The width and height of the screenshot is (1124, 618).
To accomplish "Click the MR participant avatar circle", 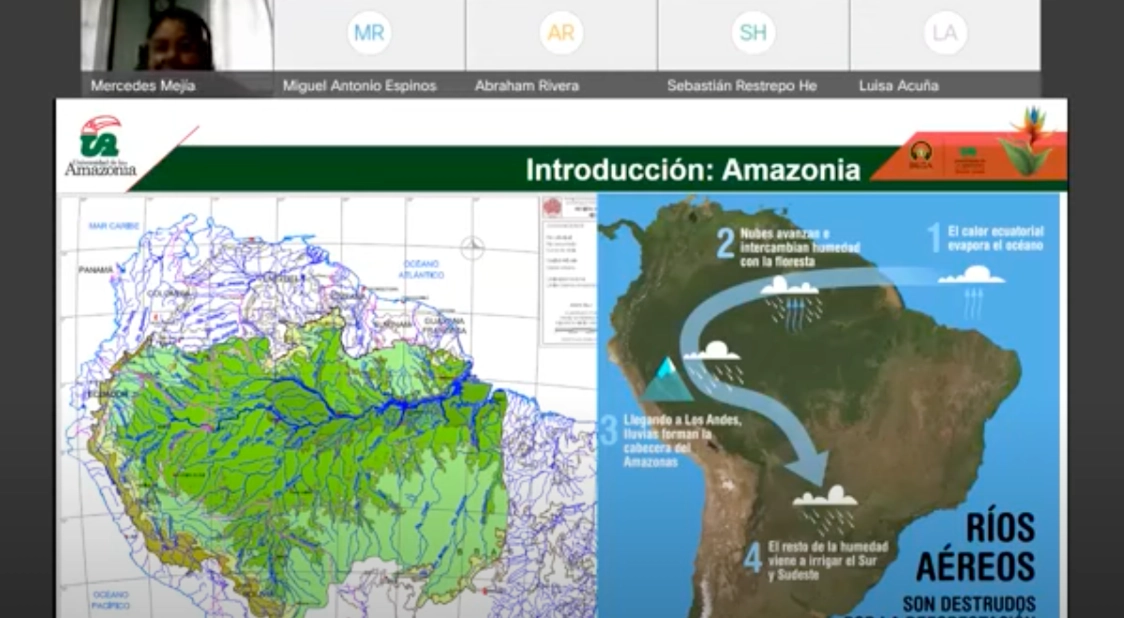I will pyautogui.click(x=369, y=33).
